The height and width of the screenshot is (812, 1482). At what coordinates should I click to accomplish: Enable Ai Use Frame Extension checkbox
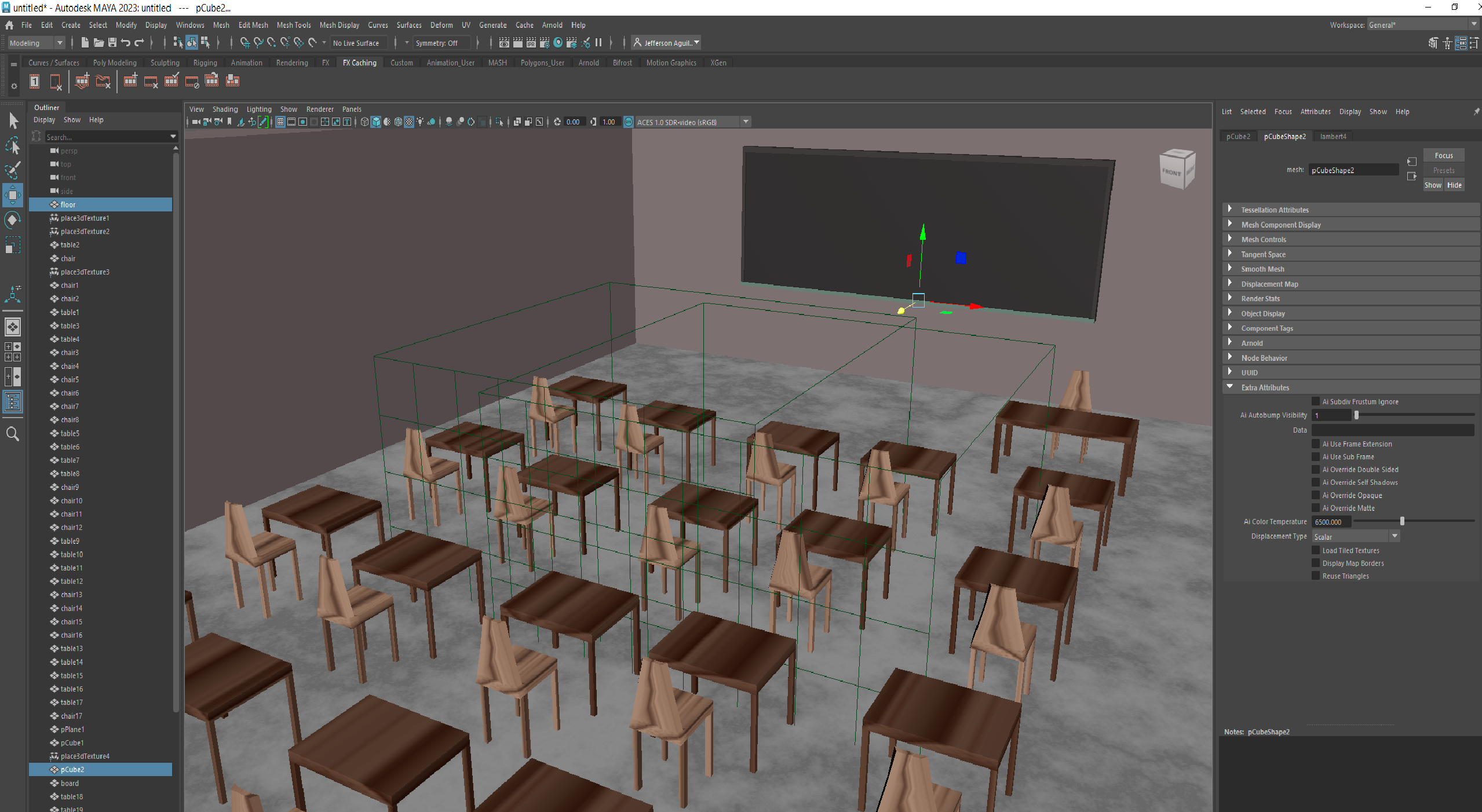pos(1316,444)
